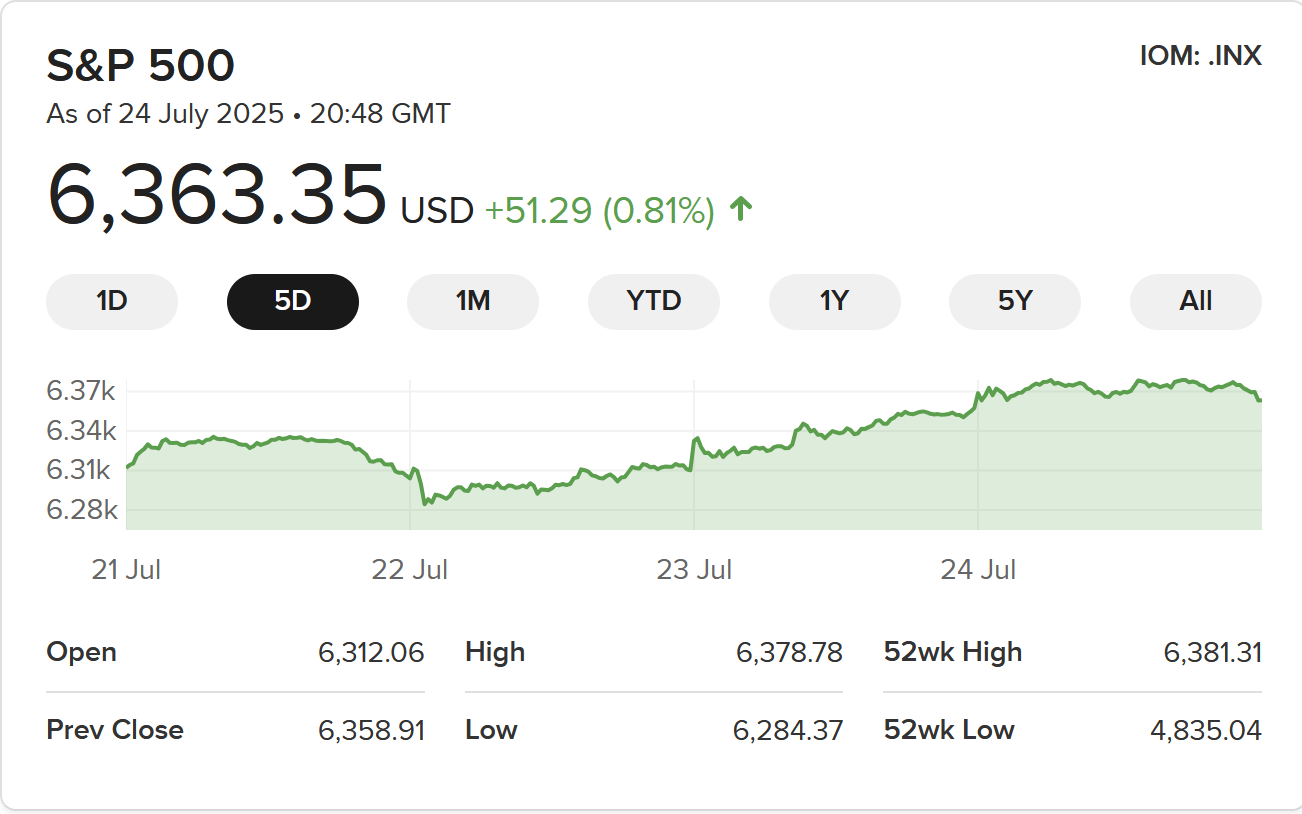Click the 6.37k y-axis label

(x=82, y=391)
